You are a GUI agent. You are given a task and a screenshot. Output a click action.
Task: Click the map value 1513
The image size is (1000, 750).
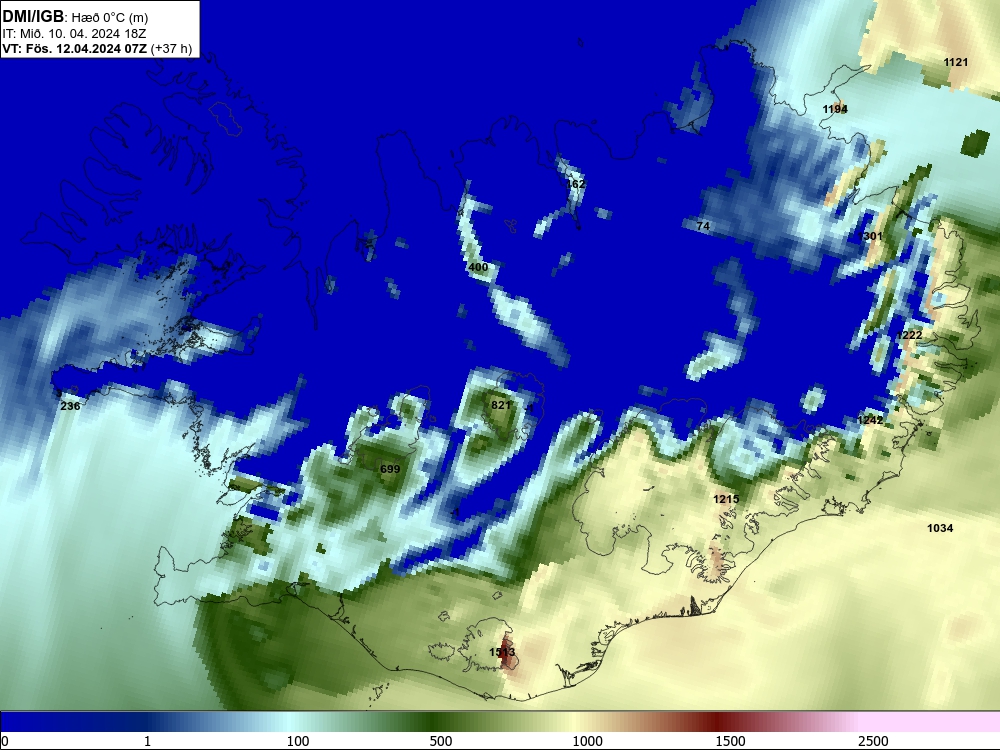(502, 652)
